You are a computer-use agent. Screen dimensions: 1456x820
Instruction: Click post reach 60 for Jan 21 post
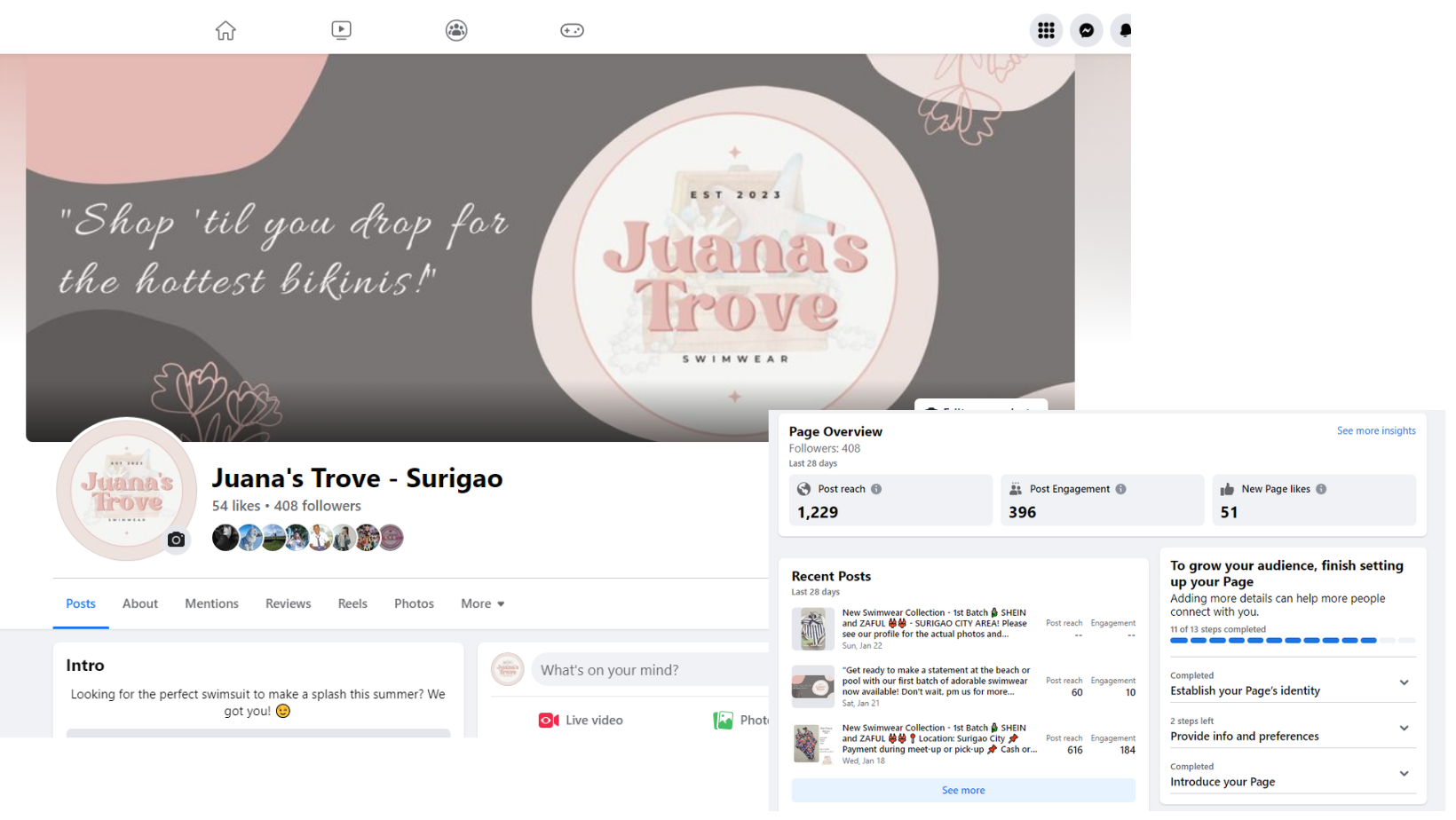point(1077,693)
